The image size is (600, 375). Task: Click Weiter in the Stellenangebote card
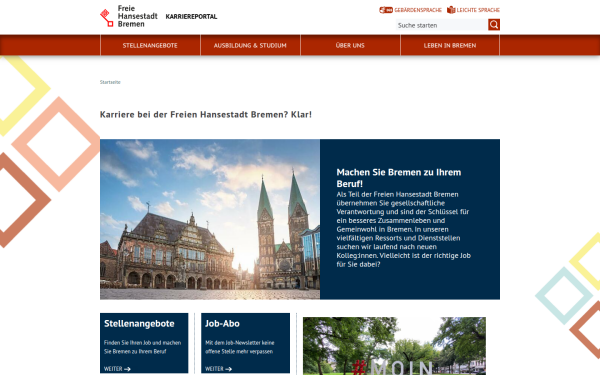pos(117,369)
